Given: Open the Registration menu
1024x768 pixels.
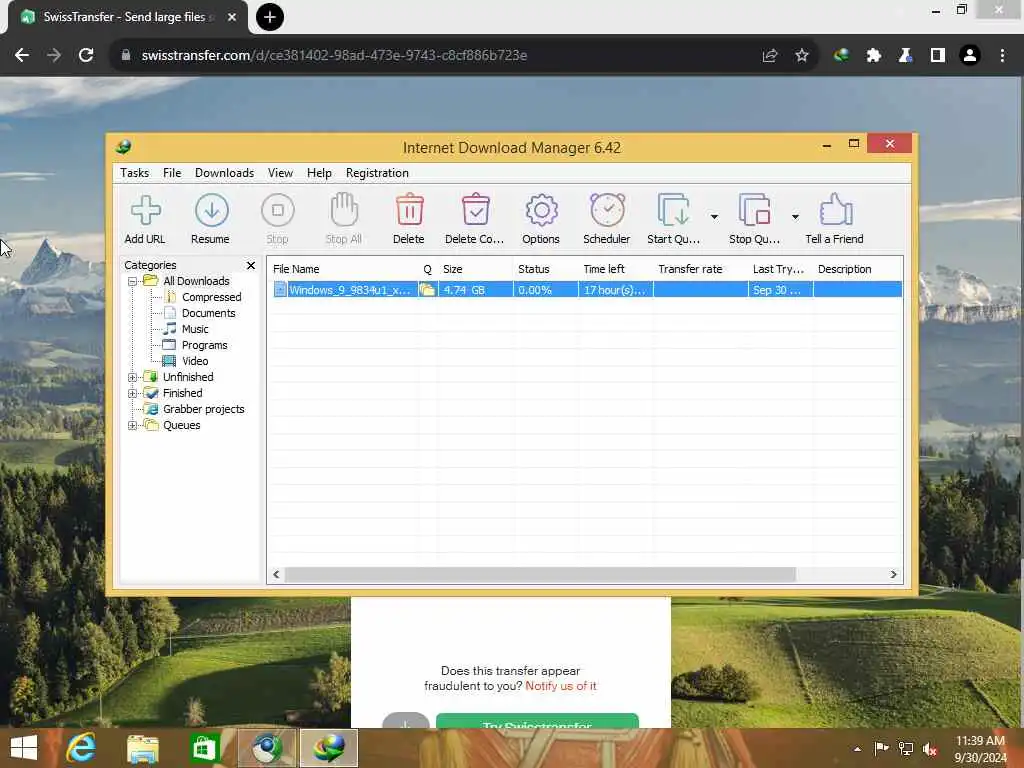Looking at the screenshot, I should [377, 172].
